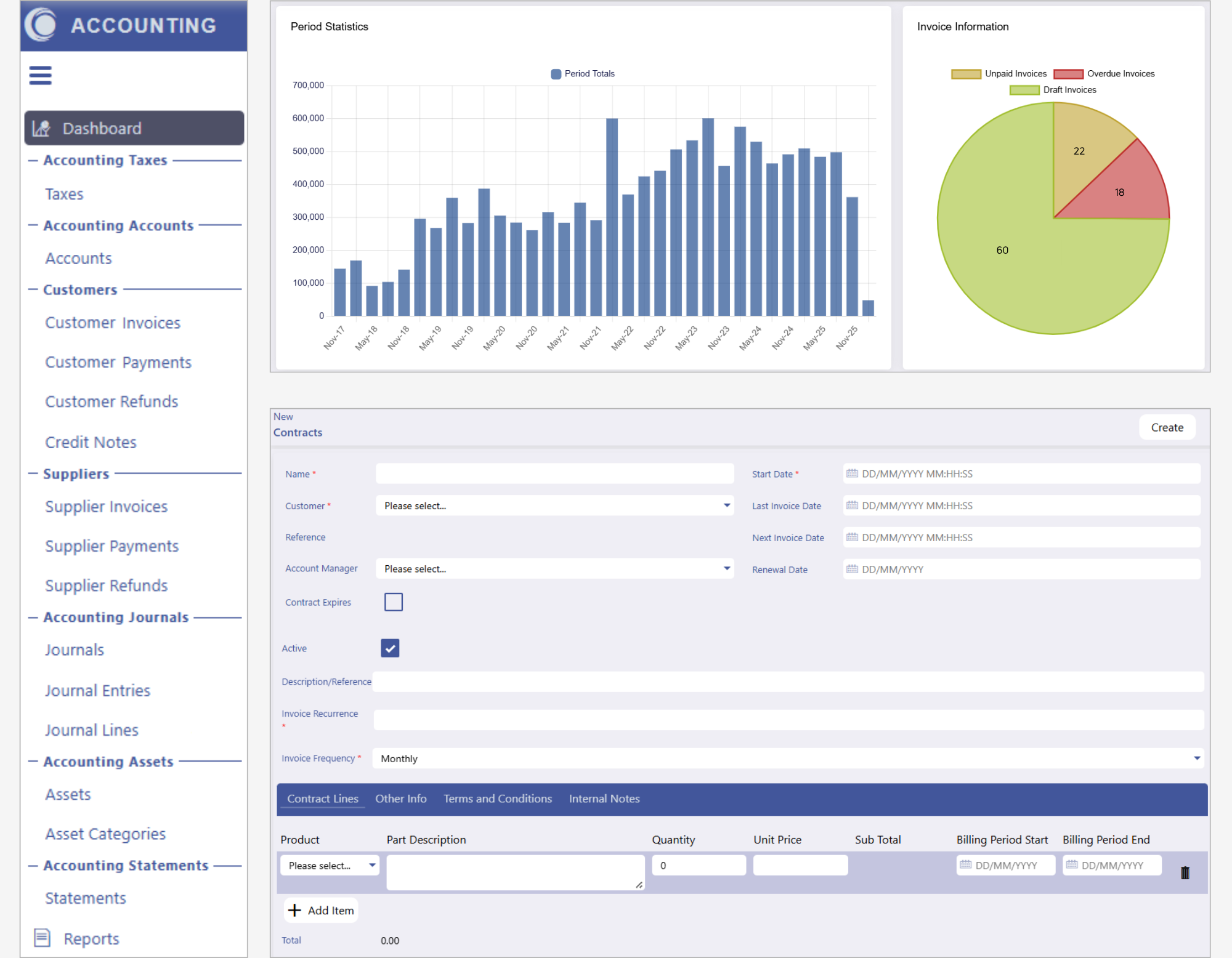The width and height of the screenshot is (1232, 958).
Task: Open the Billing Period Start calendar icon
Action: pyautogui.click(x=965, y=865)
